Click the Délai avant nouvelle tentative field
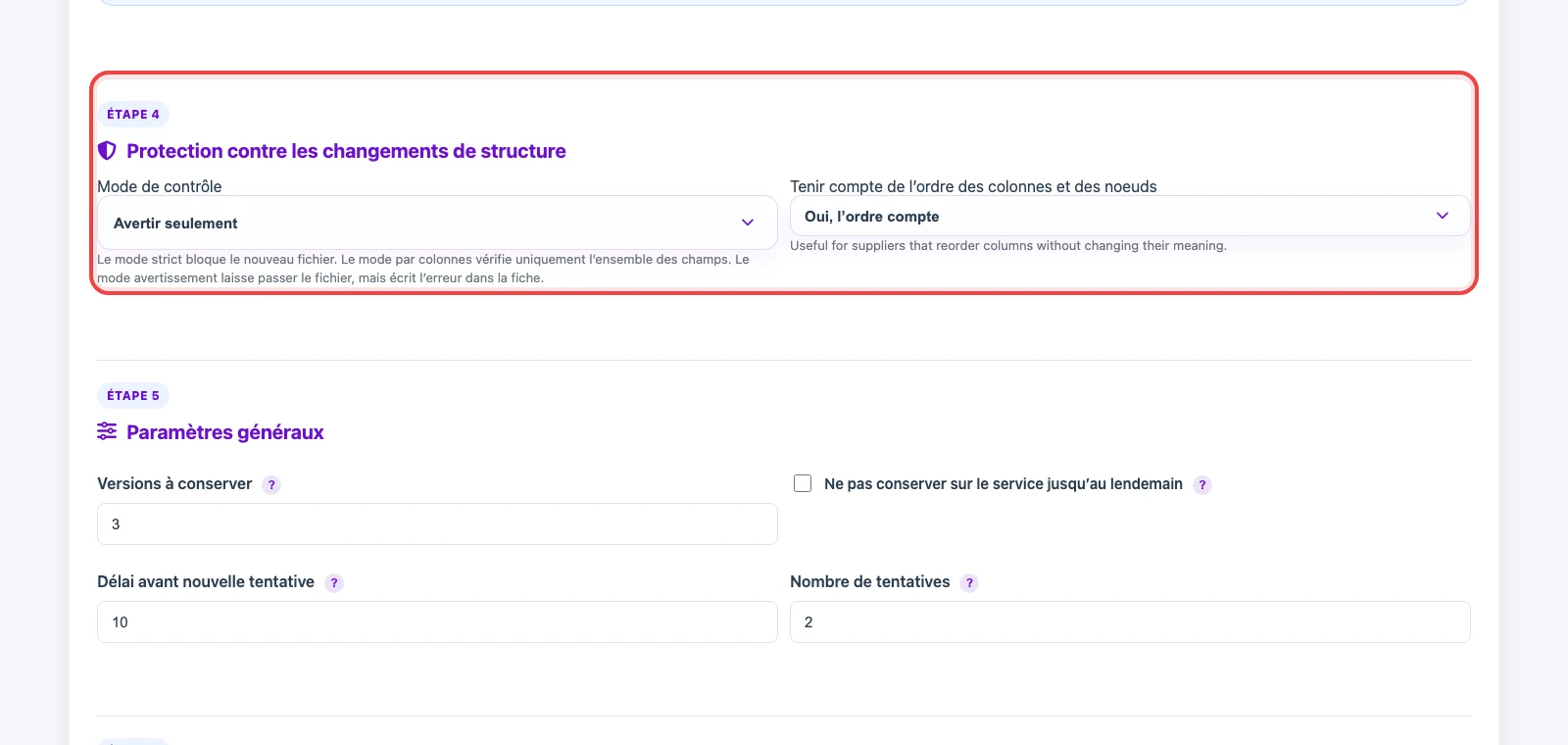Screen dimensions: 1568x745 point(437,621)
